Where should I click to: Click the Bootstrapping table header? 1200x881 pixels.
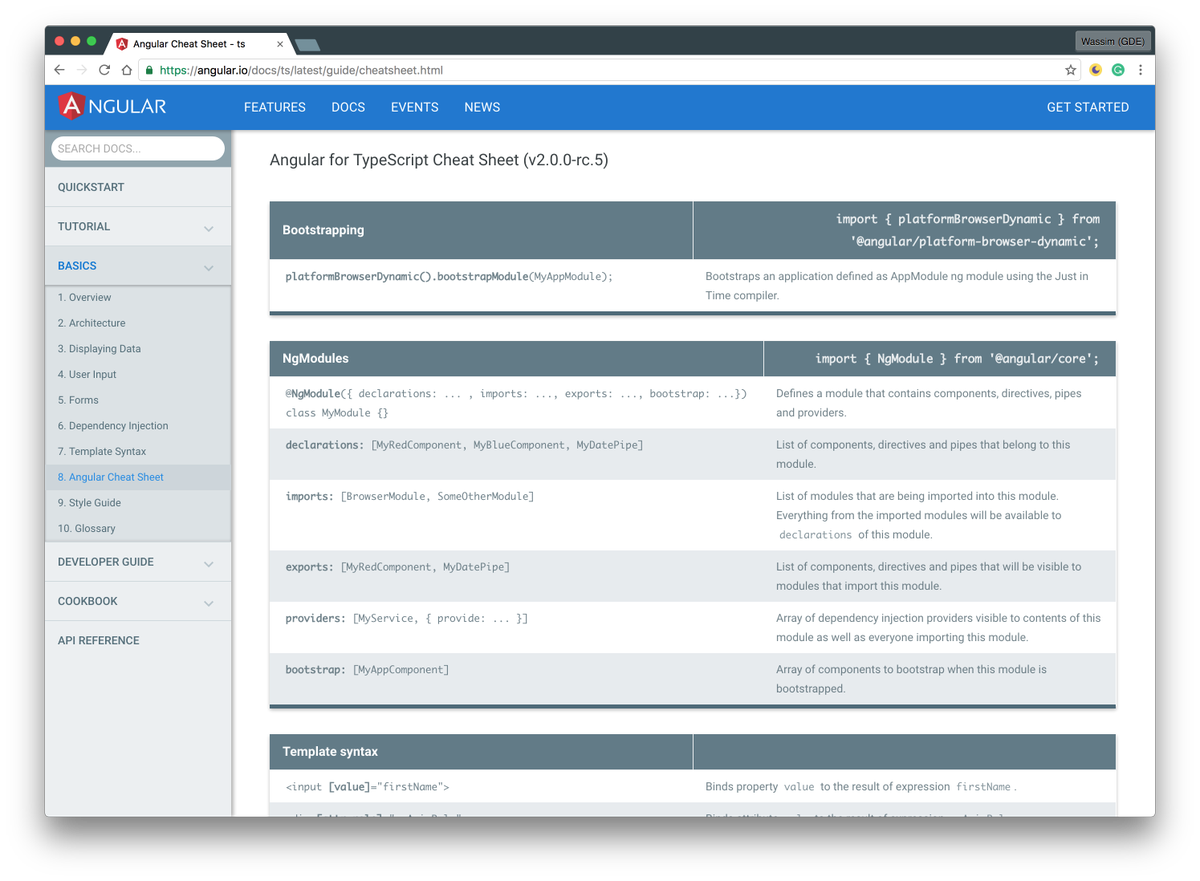point(481,230)
